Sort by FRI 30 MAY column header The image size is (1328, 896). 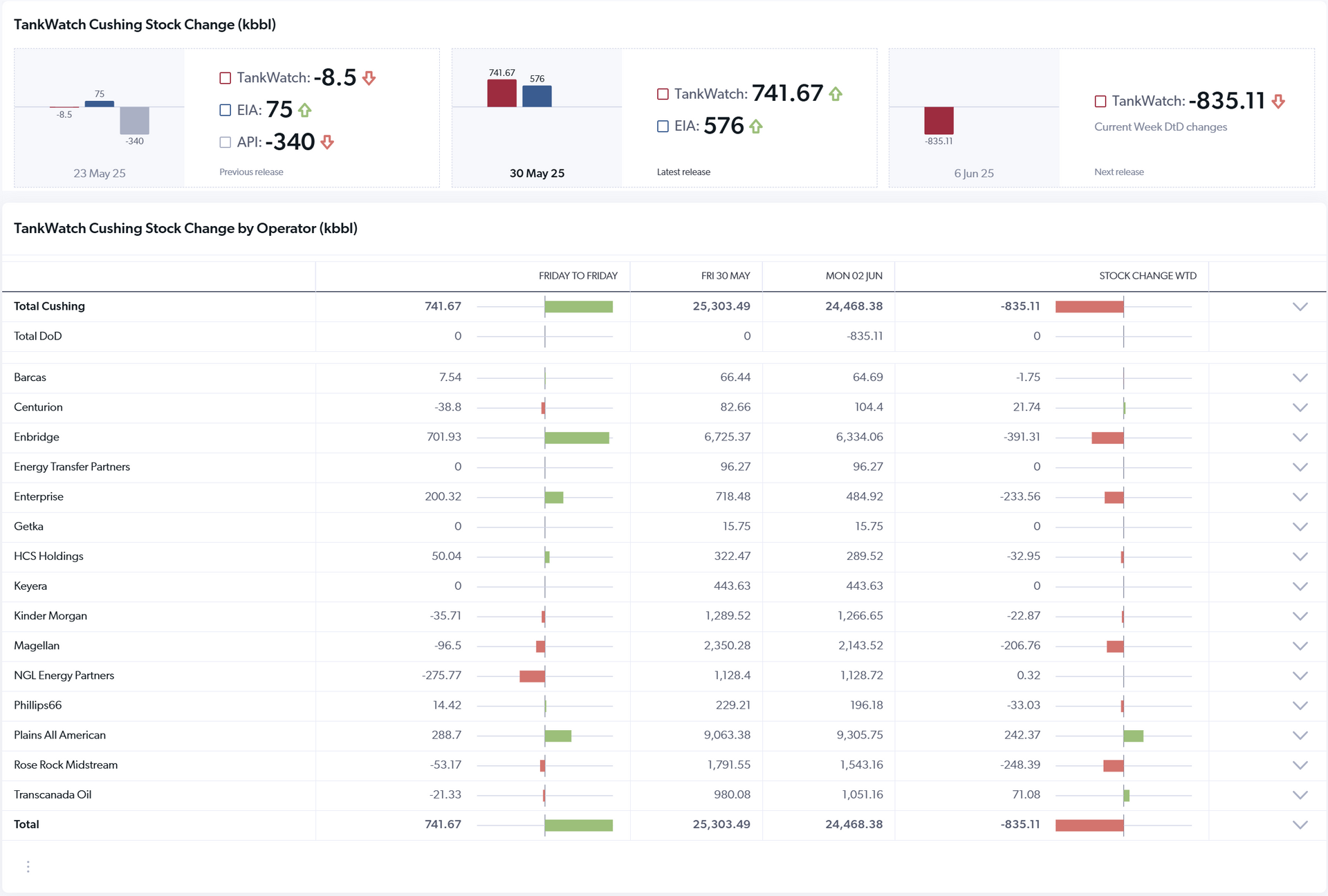pos(726,276)
